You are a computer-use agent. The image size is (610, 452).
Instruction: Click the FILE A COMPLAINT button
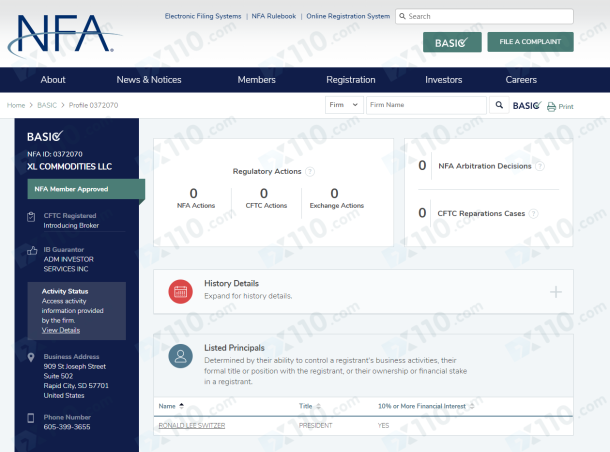click(530, 42)
